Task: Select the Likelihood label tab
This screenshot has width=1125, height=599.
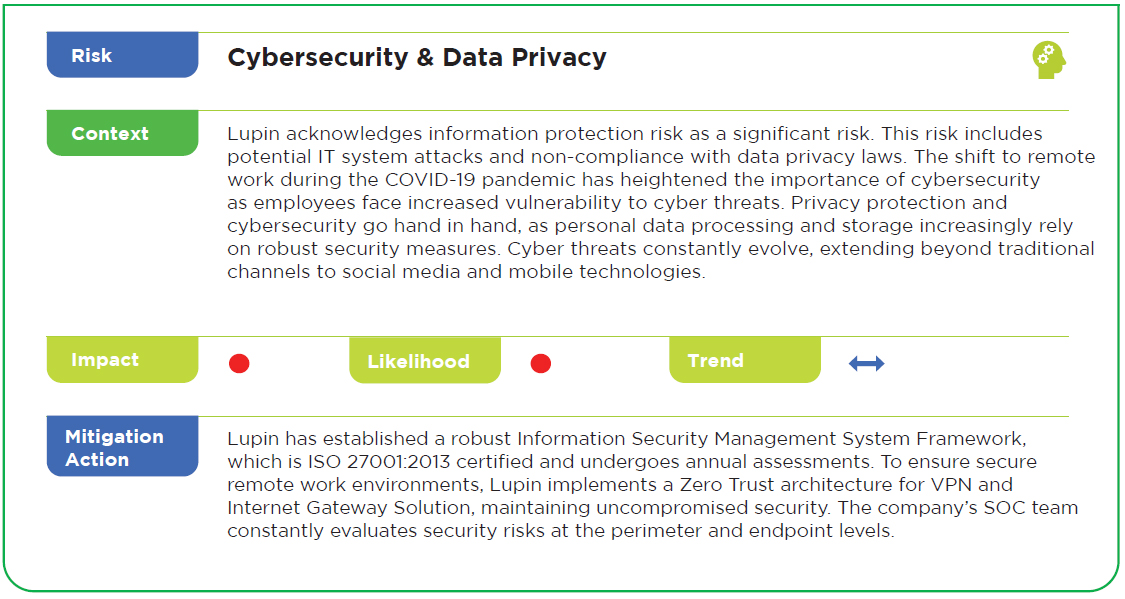Action: point(425,361)
